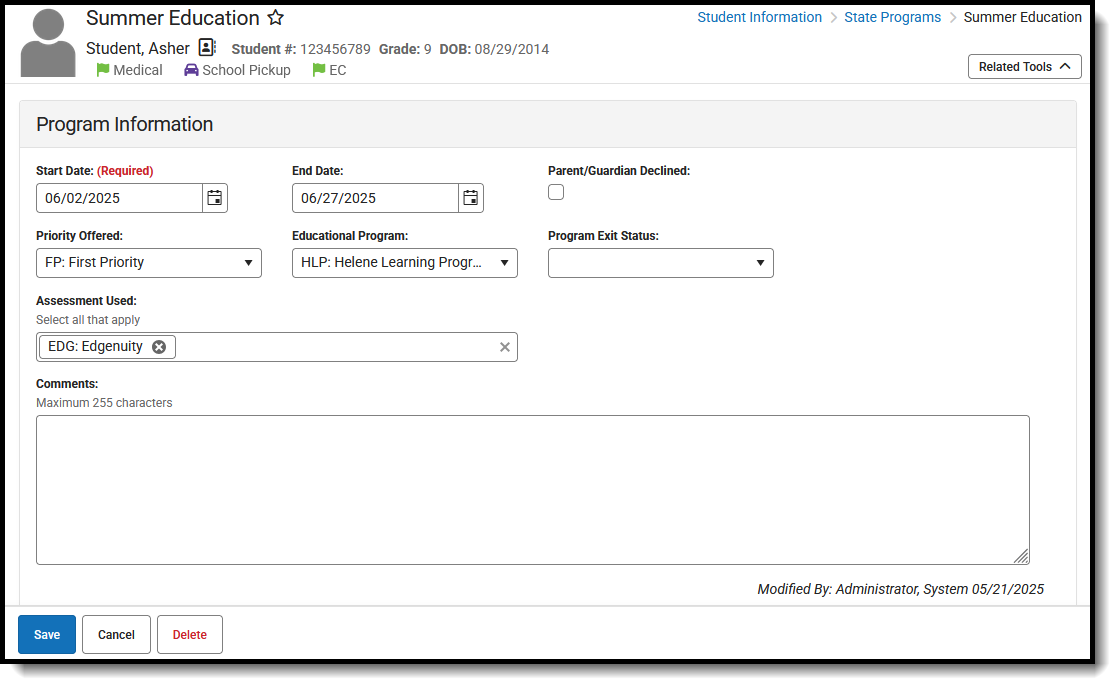Click student name Student, Asher
This screenshot has width=1120, height=689.
138,49
